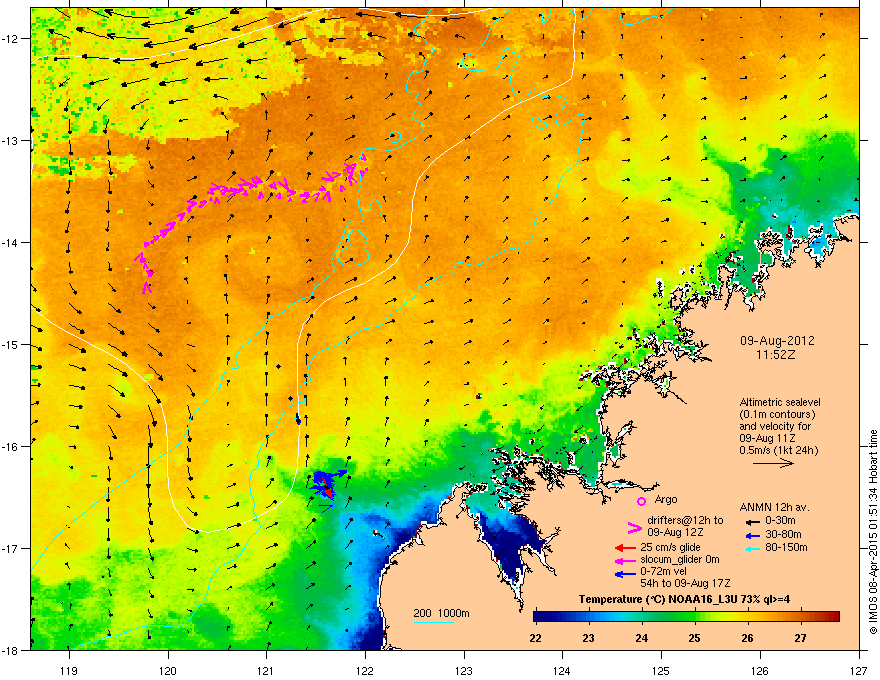Click latitude axis label -16
Viewport: 880px width, 680px height.
[10, 447]
